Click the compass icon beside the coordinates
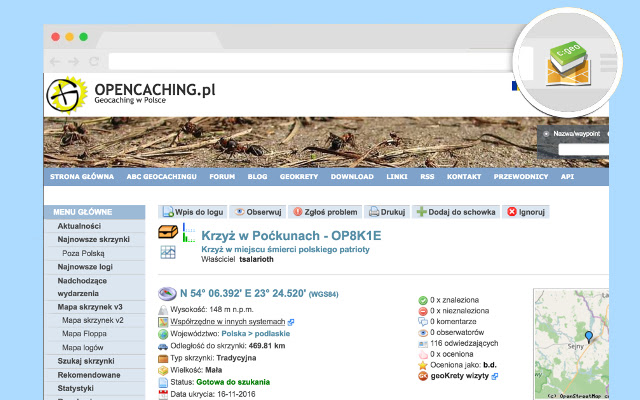Viewport: 640px width, 400px height. click(x=167, y=293)
